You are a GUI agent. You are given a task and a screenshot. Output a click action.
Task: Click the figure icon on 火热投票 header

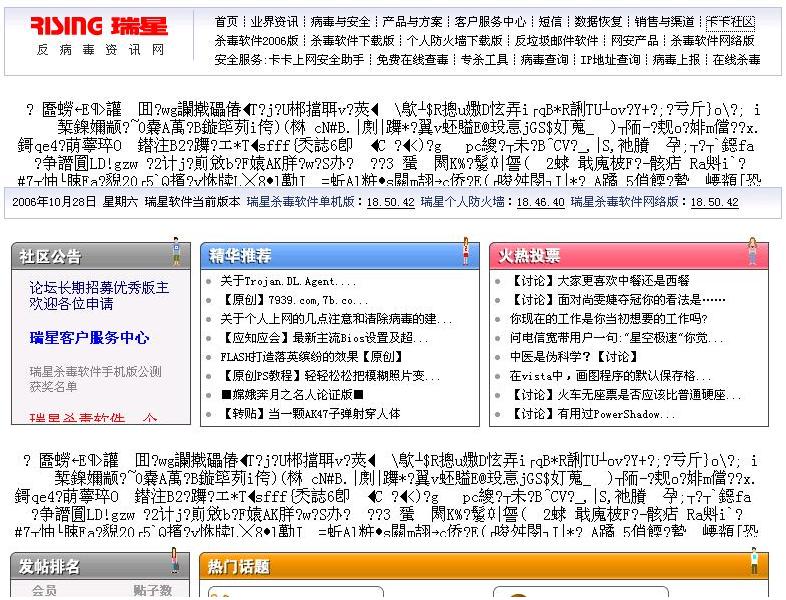pos(752,251)
